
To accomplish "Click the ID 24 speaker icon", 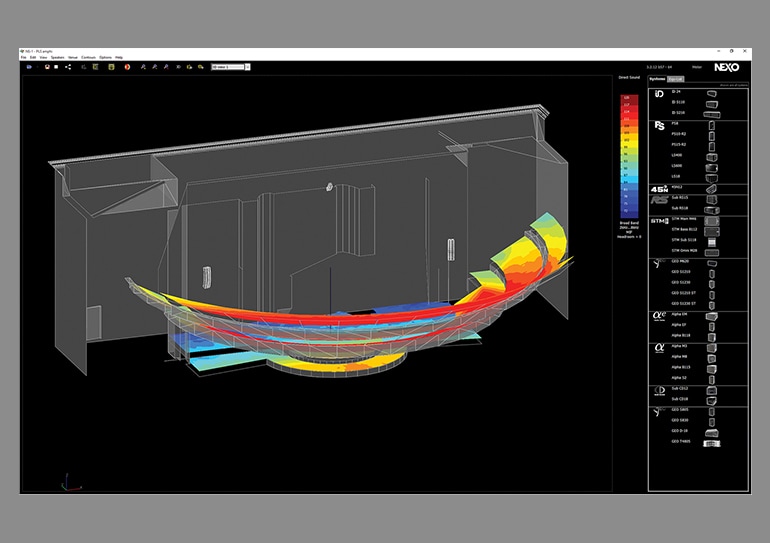I will click(712, 92).
